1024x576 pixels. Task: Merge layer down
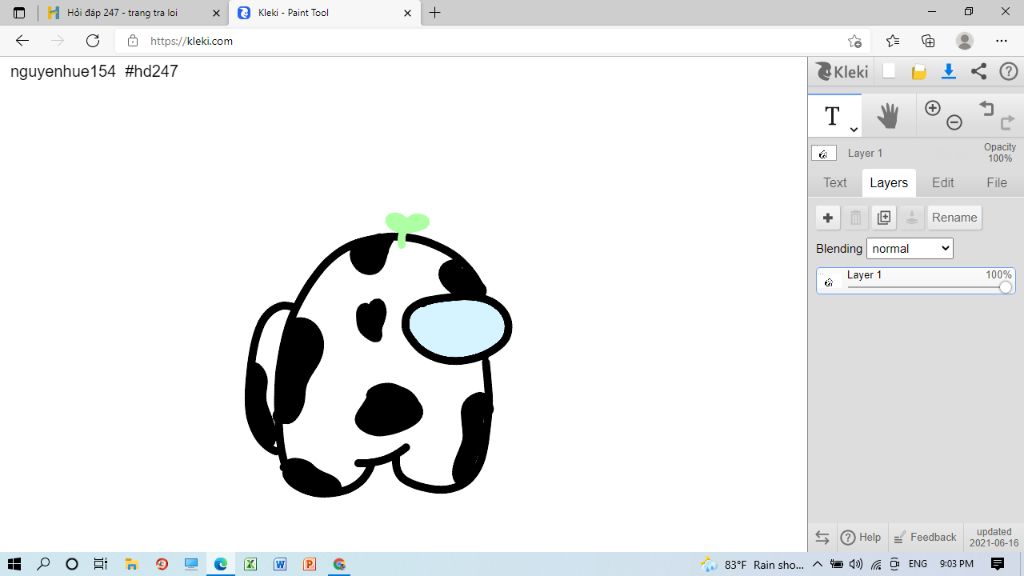[x=912, y=217]
